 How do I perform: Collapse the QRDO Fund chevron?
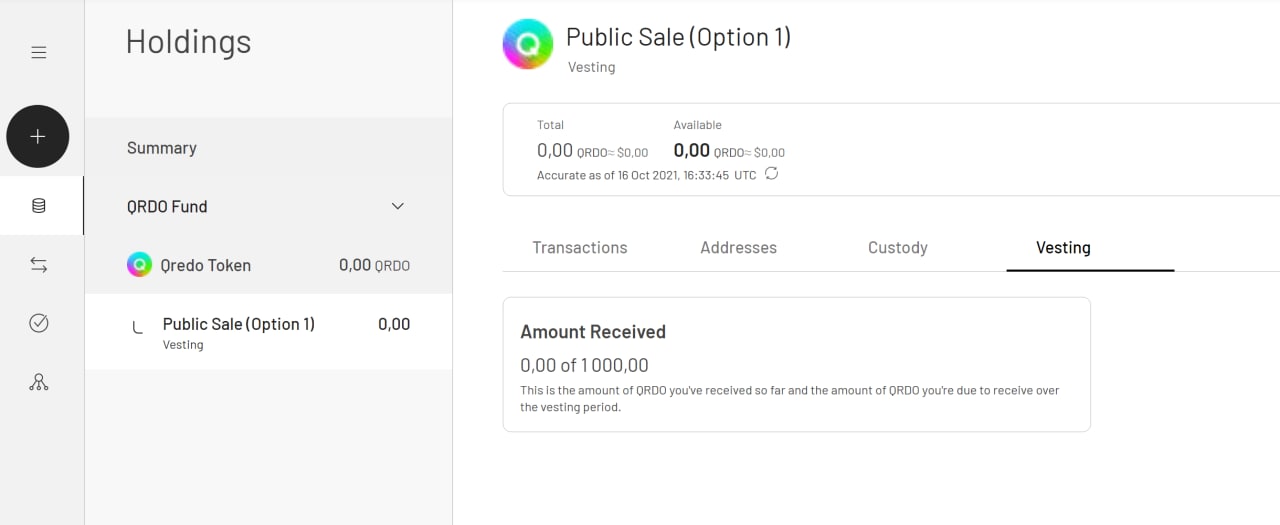point(397,206)
